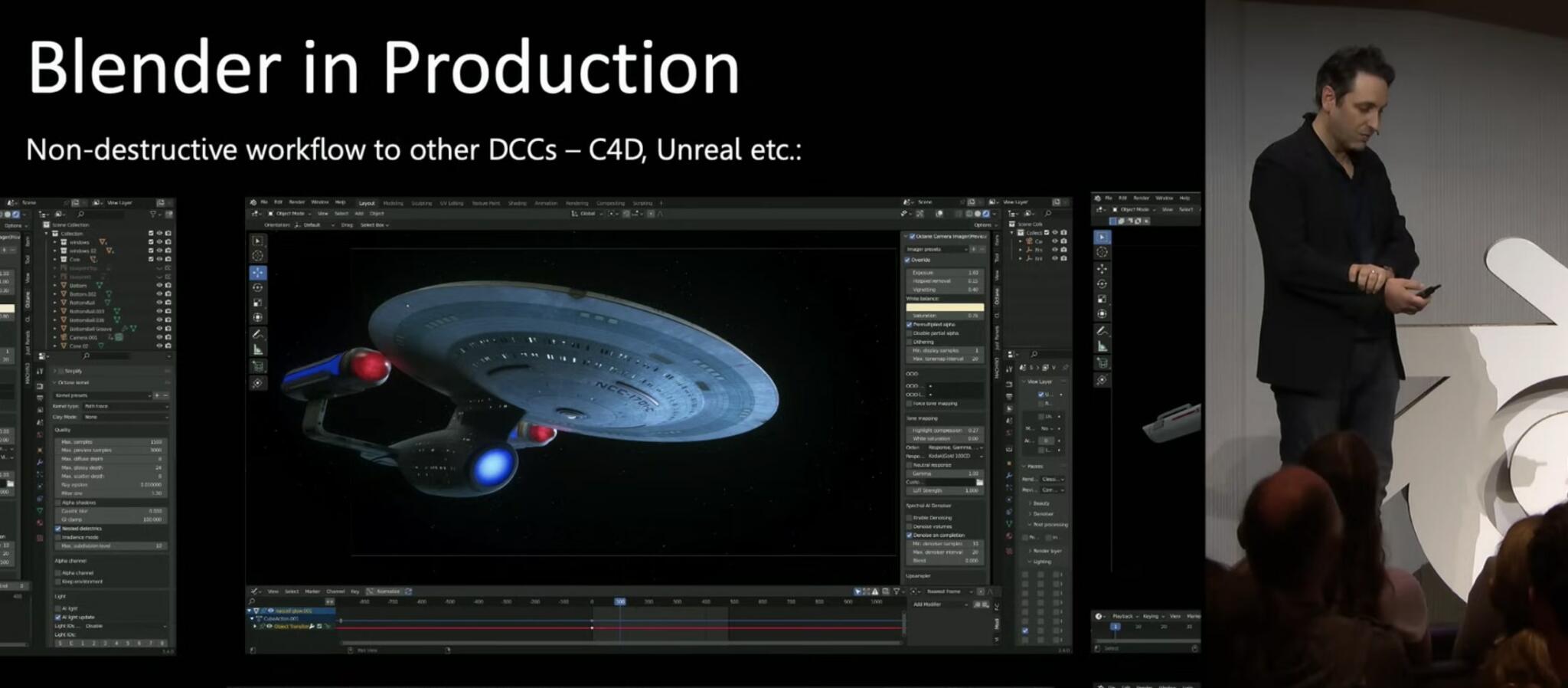Open the Object Mode dropdown in main header
Image resolution: width=1568 pixels, height=688 pixels.
pos(290,214)
